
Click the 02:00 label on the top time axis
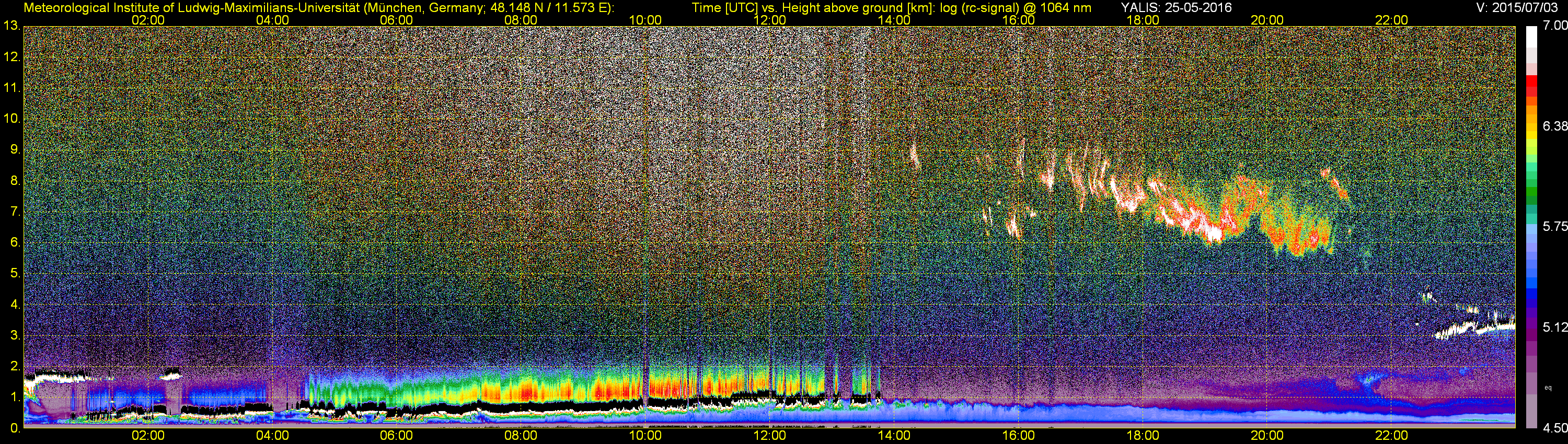point(148,20)
